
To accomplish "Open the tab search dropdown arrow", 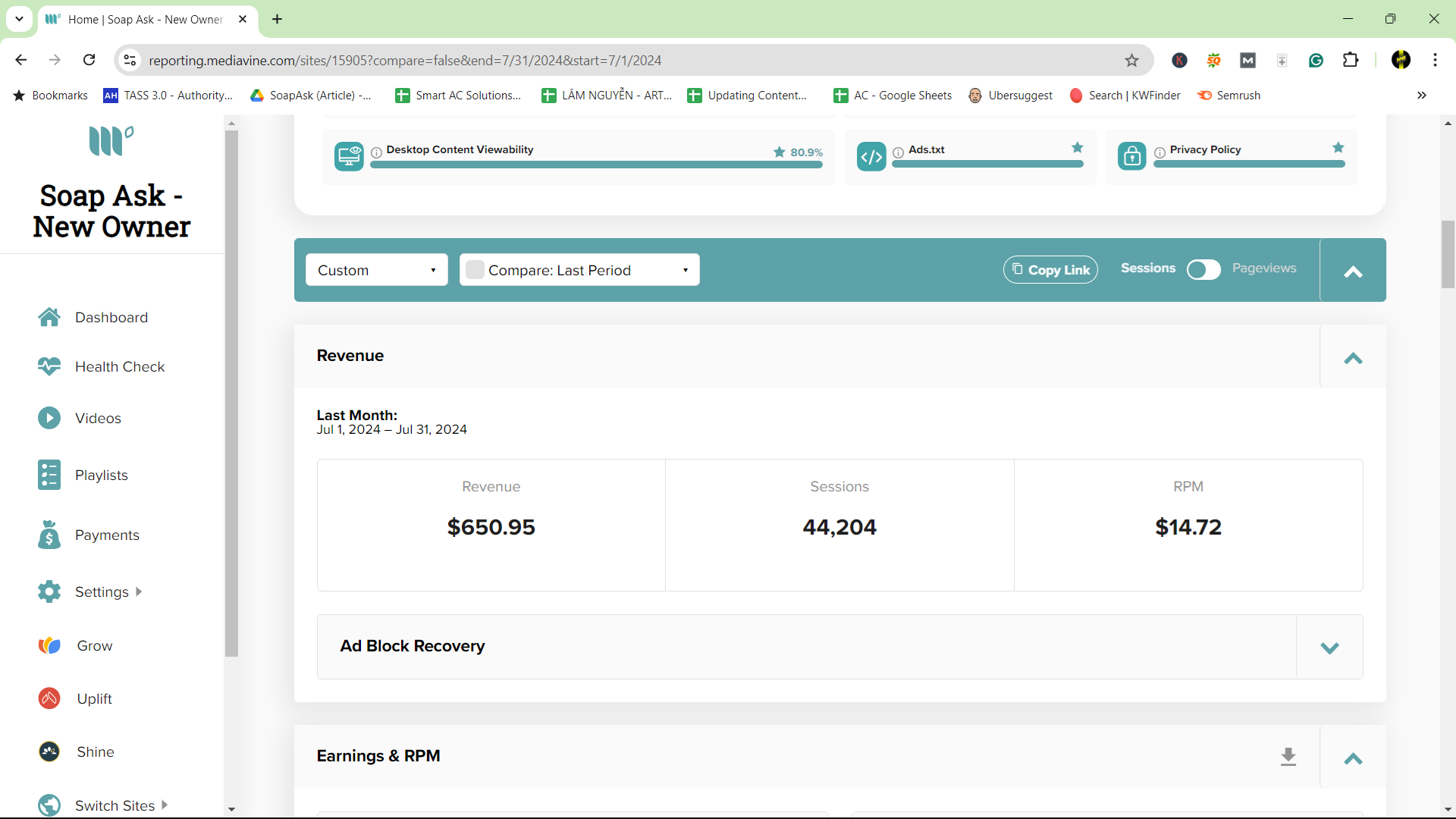I will [19, 19].
